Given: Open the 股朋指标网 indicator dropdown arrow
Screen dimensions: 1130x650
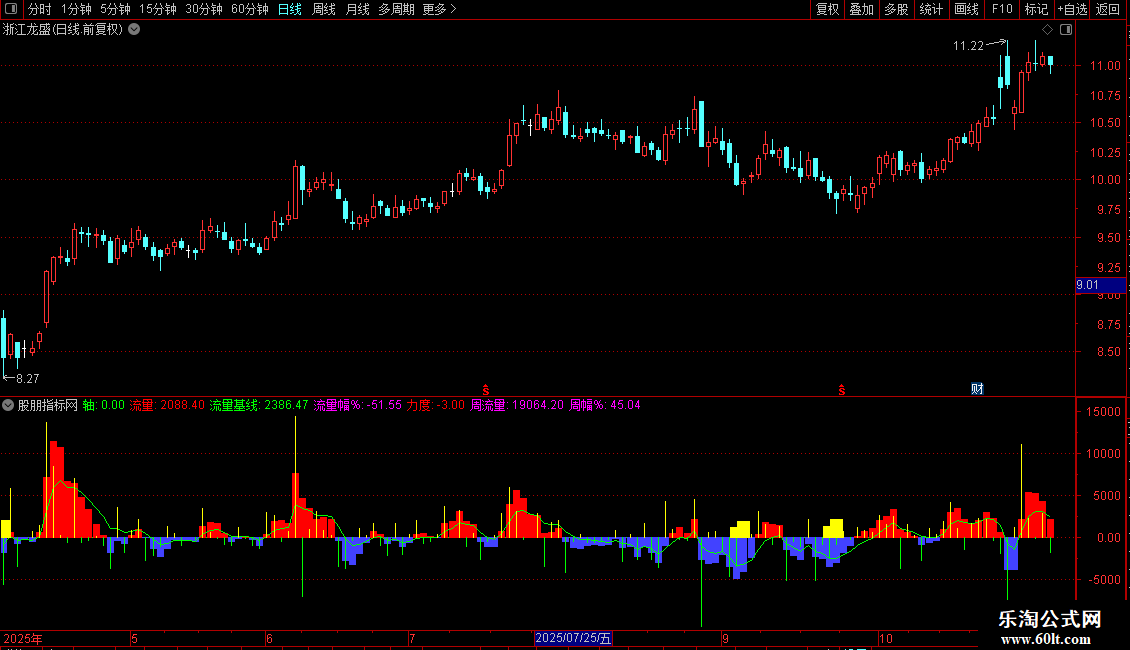Looking at the screenshot, I should (8, 405).
